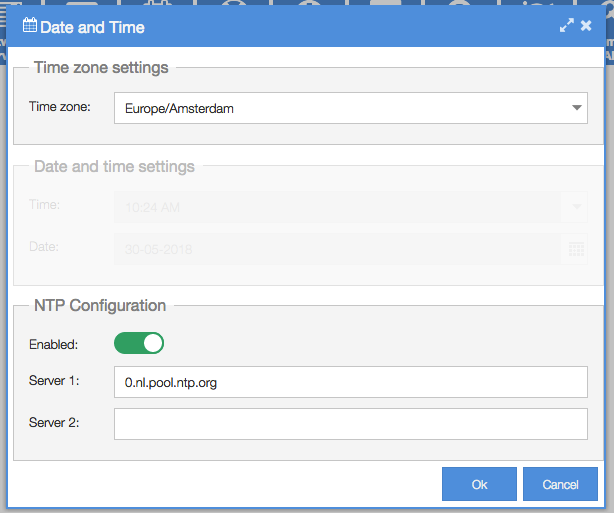The width and height of the screenshot is (614, 513).
Task: Click the Date and time settings heading
Action: (x=114, y=166)
